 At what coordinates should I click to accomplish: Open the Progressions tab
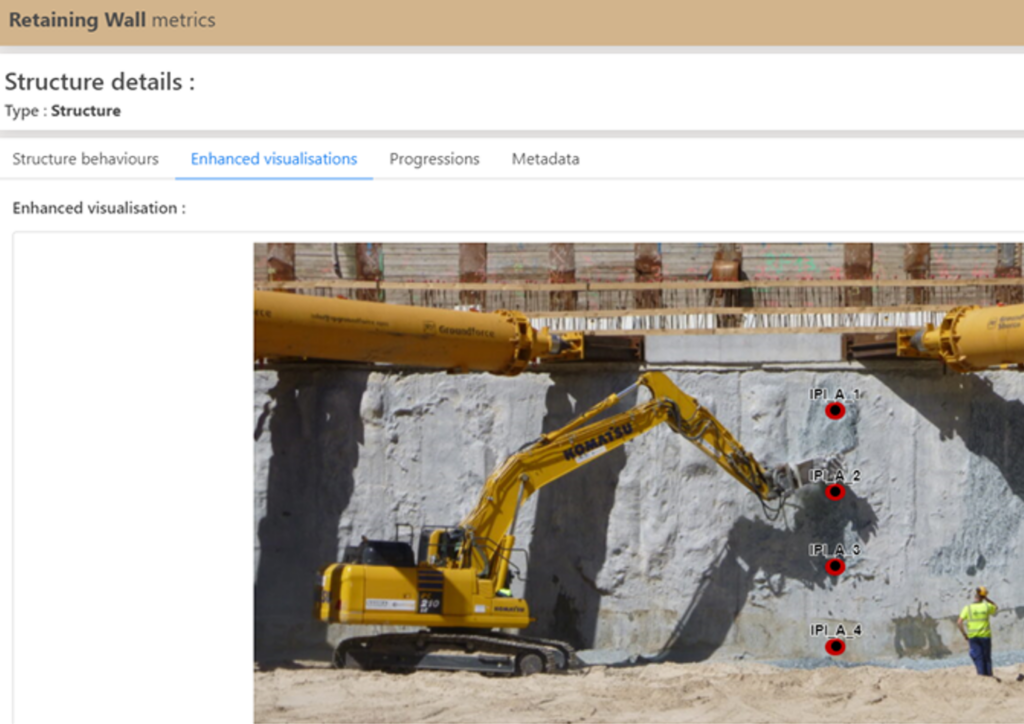pos(434,159)
